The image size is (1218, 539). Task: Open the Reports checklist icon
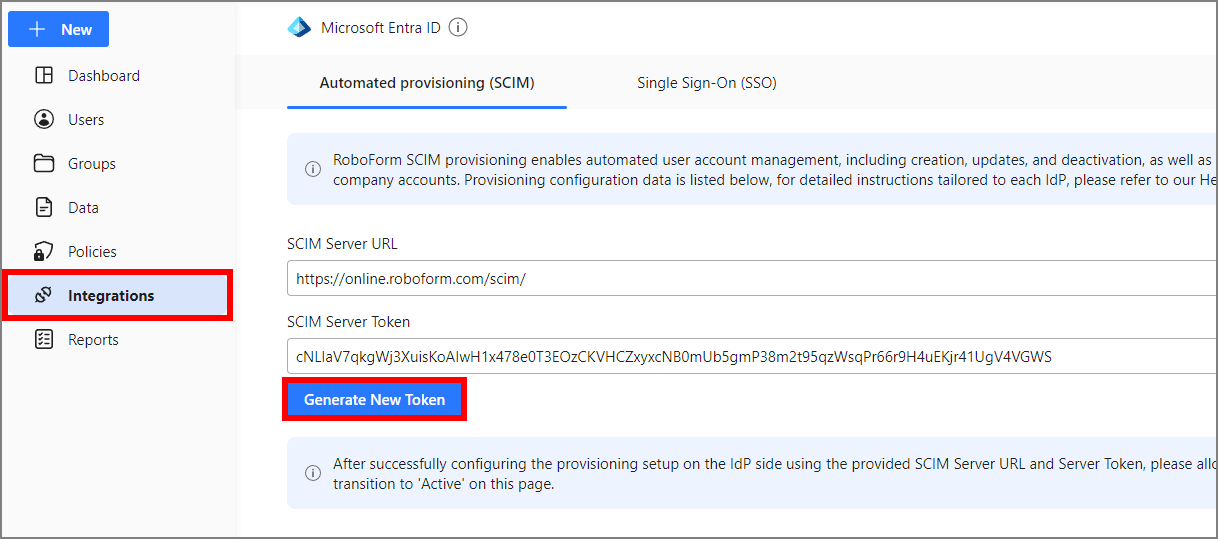coord(44,340)
